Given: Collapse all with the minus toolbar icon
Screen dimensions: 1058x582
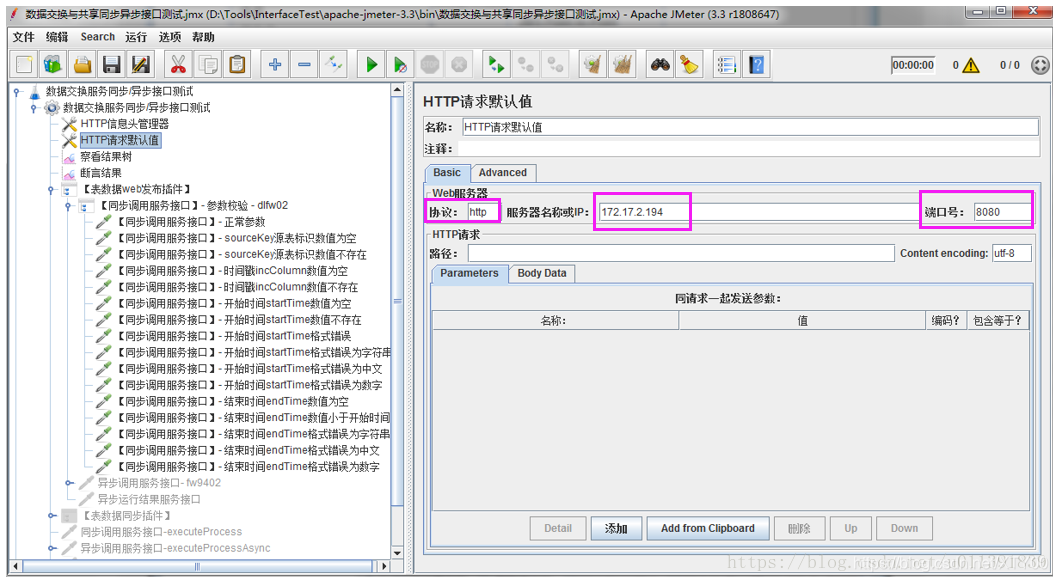Looking at the screenshot, I should (x=304, y=65).
